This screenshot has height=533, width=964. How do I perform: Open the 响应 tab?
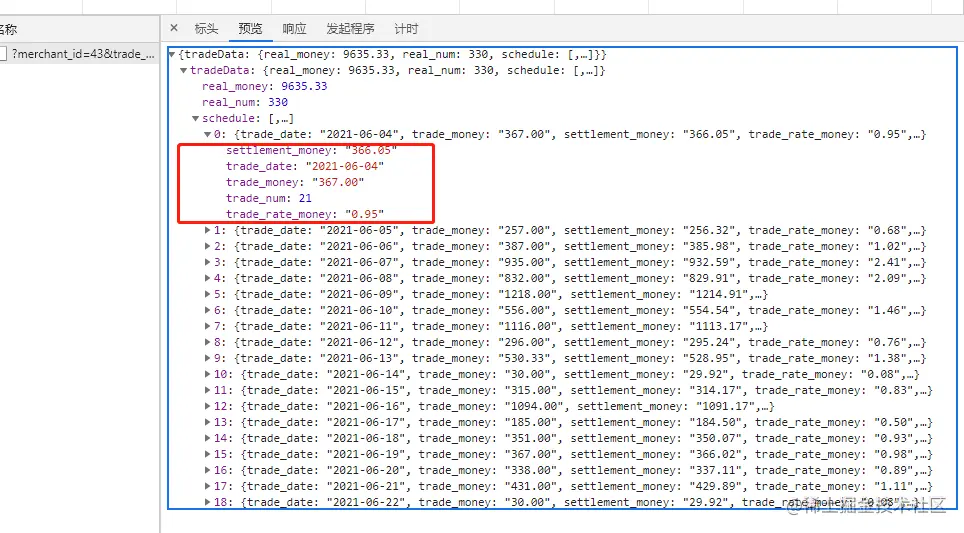(294, 28)
